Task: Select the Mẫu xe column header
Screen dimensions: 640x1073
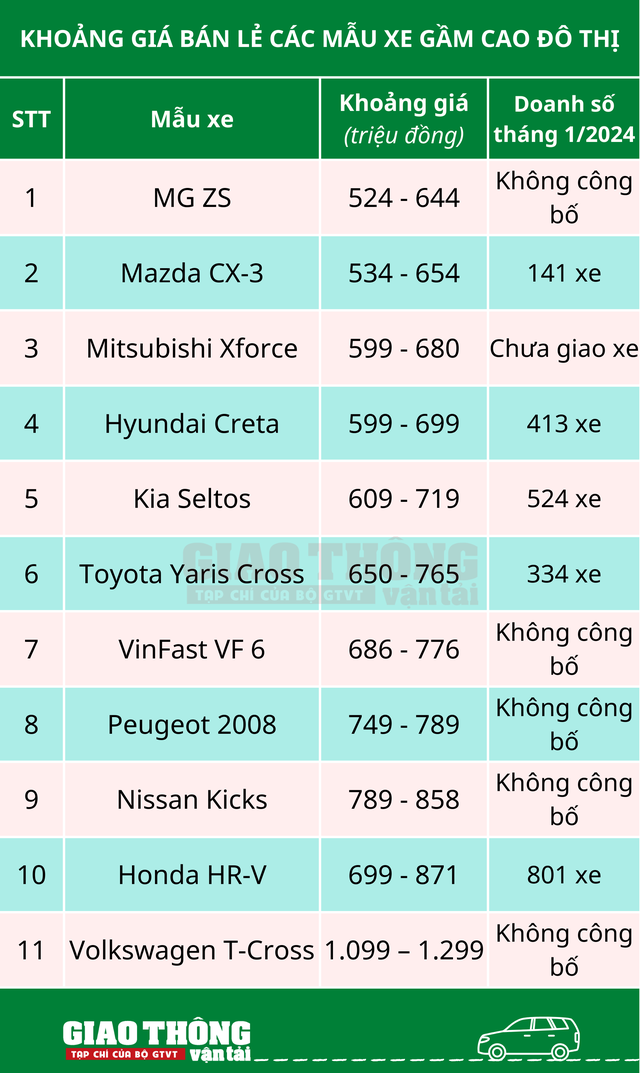Action: [x=192, y=119]
